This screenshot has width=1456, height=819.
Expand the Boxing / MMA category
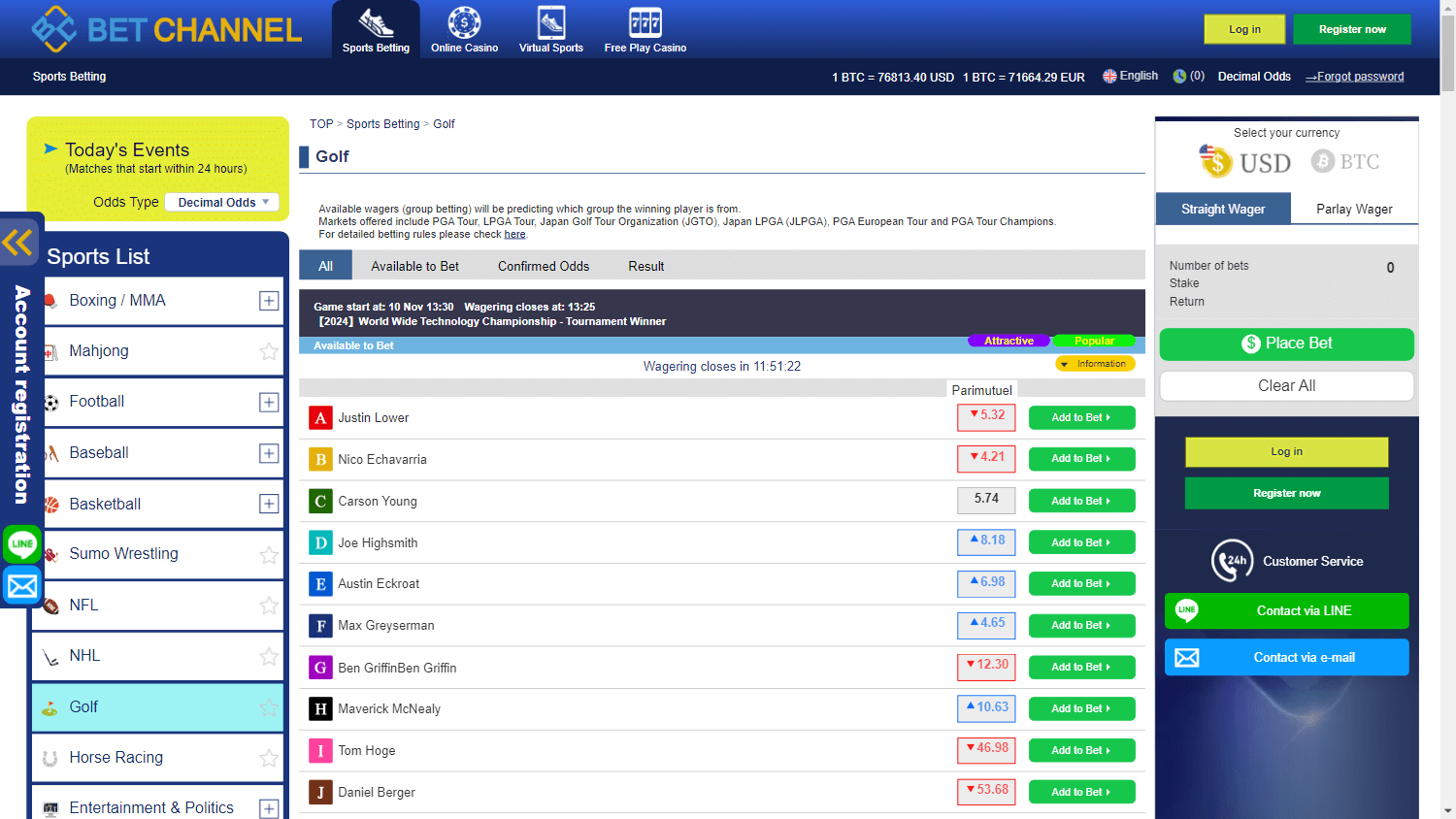point(269,301)
